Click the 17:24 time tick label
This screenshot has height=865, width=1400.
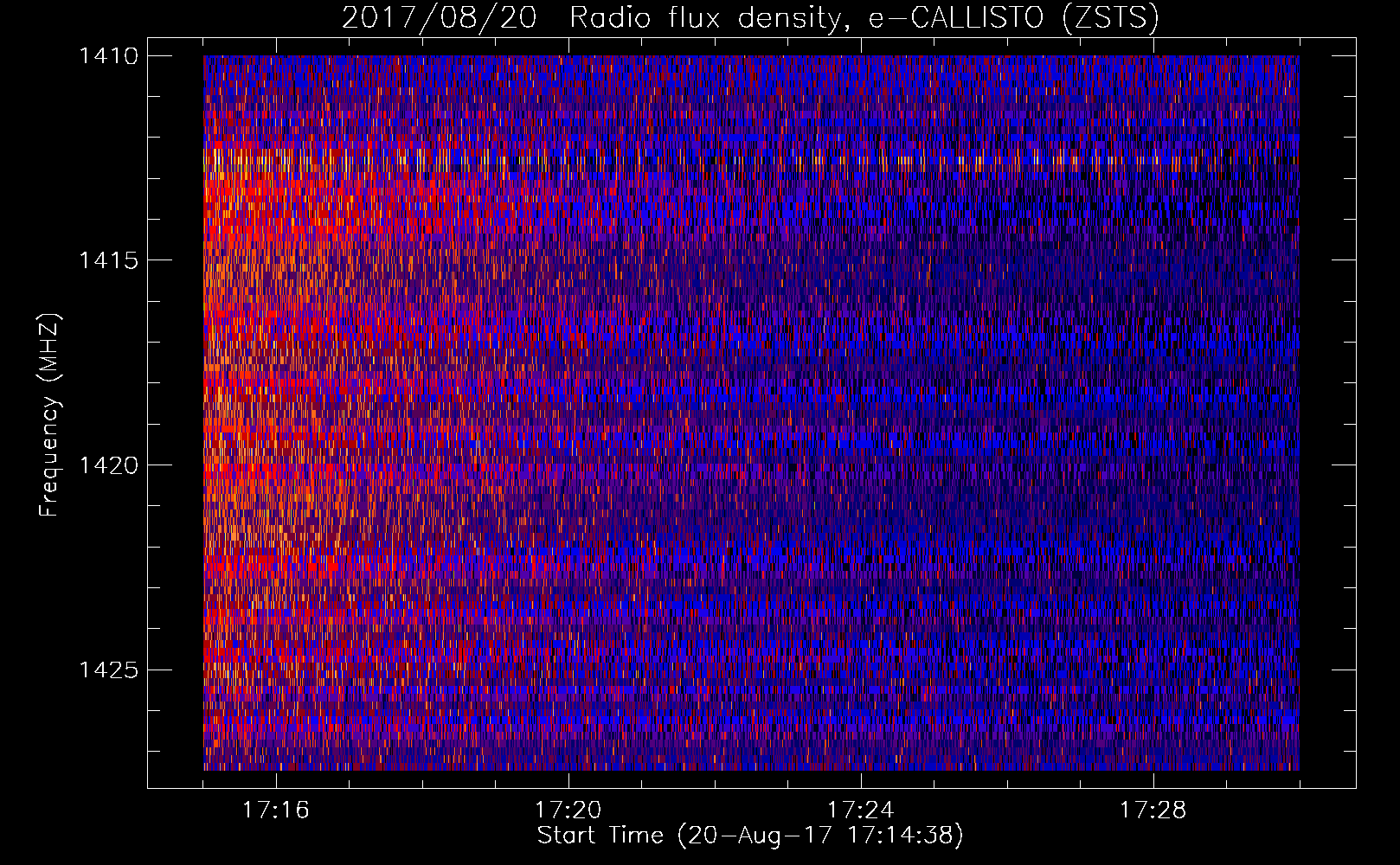point(860,810)
